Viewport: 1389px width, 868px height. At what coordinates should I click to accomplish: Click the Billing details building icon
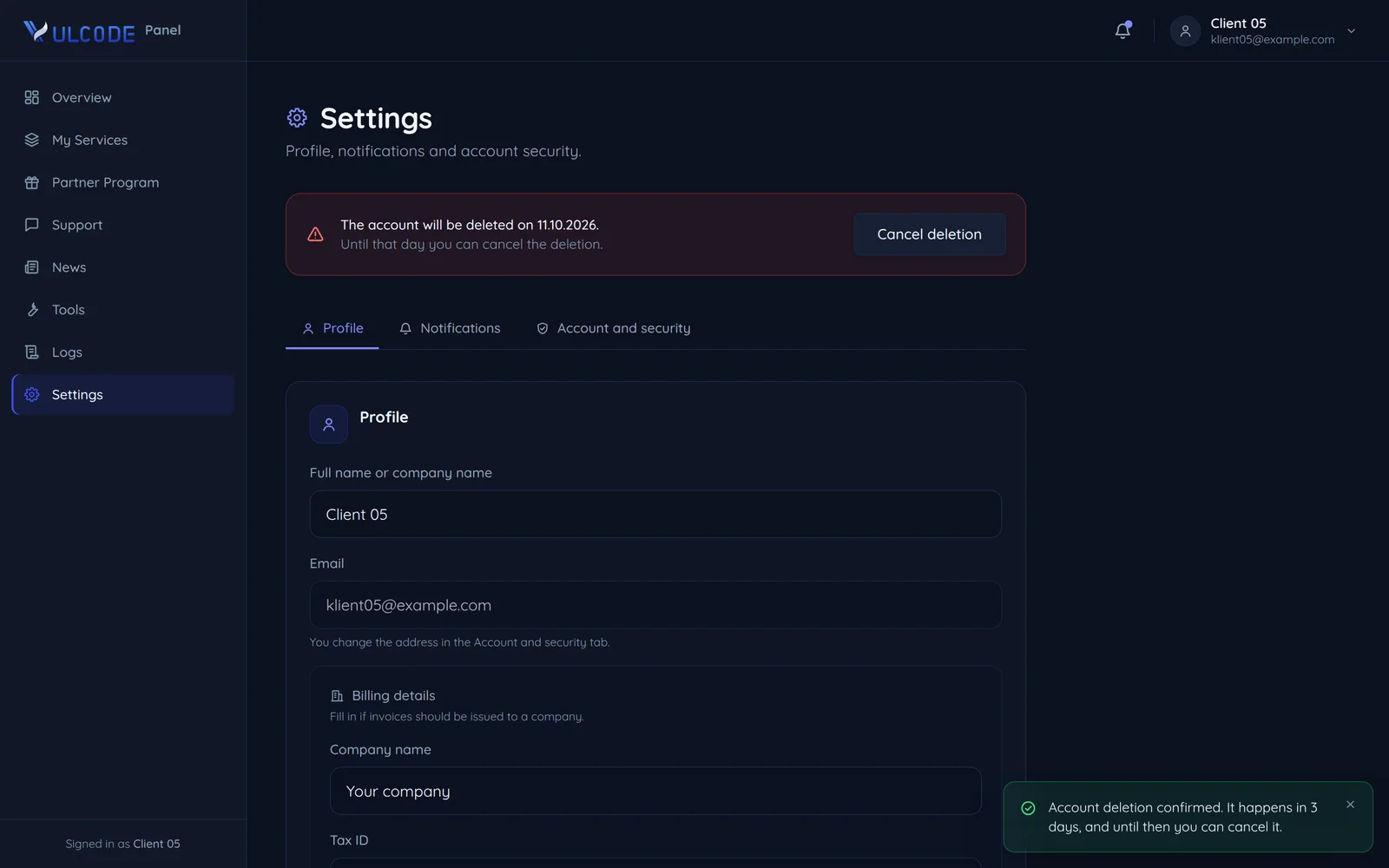337,696
